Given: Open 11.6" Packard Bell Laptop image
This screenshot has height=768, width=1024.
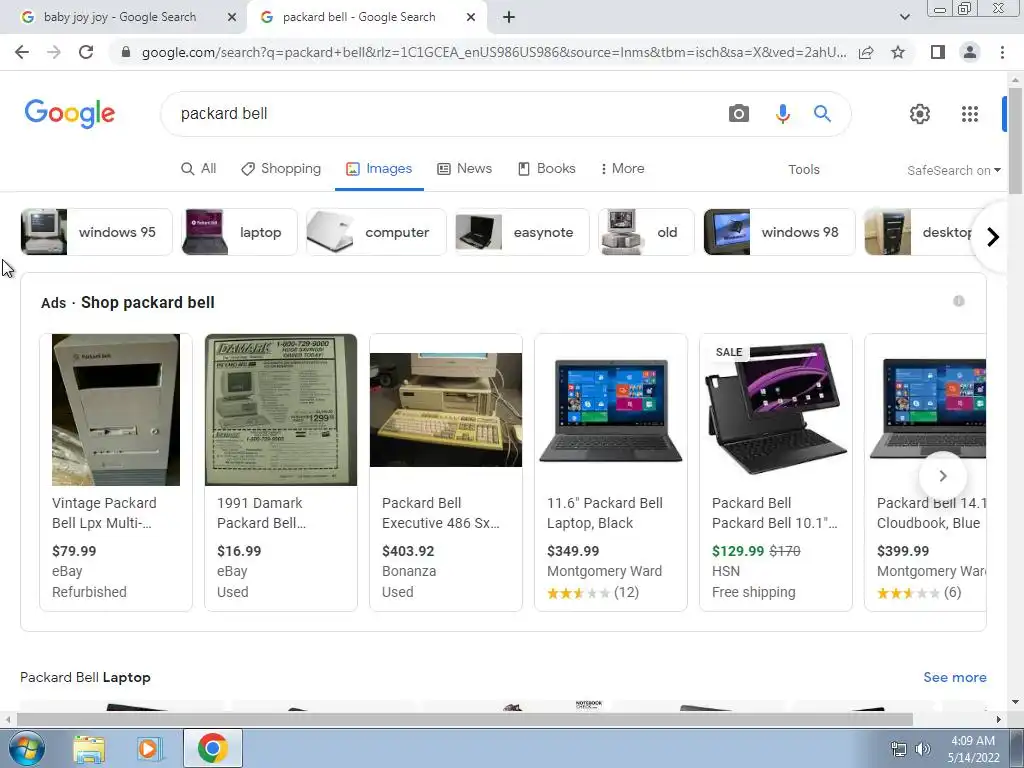Looking at the screenshot, I should click(x=611, y=409).
